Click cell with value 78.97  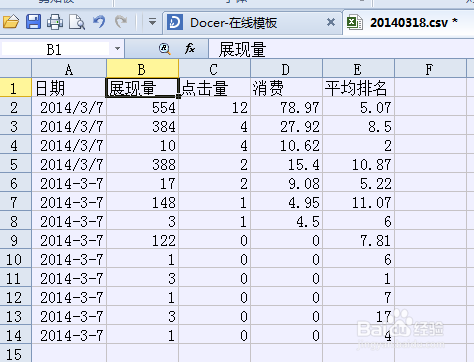286,107
